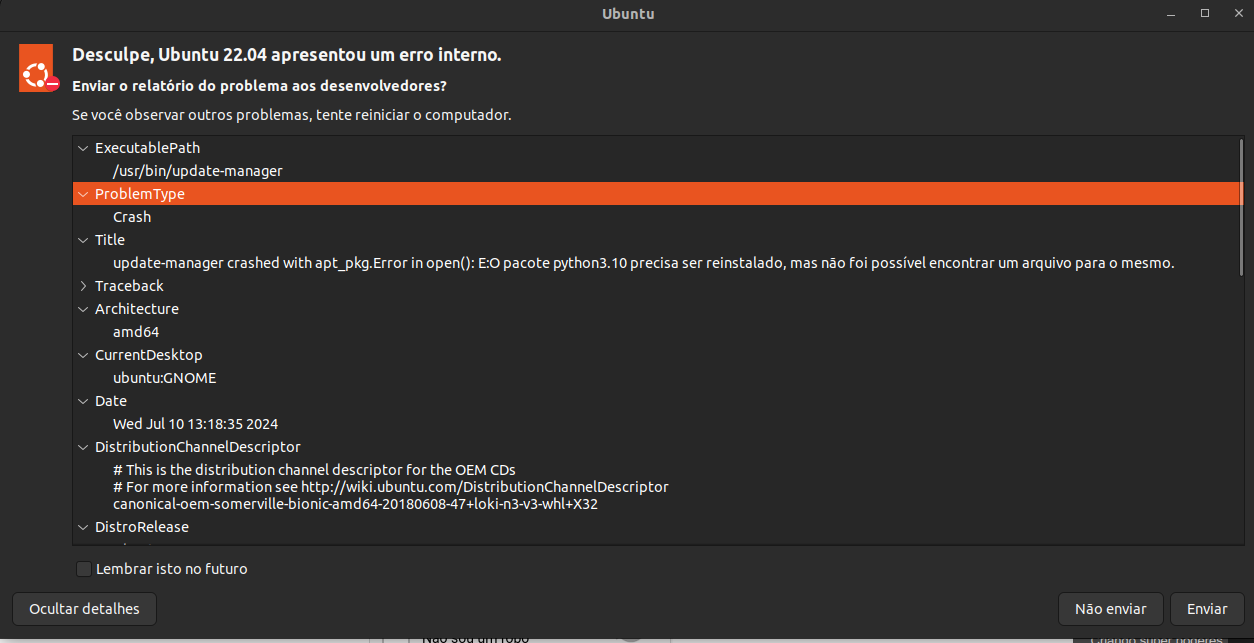This screenshot has height=643, width=1254.
Task: Click the 'Enviar' button
Action: coord(1207,608)
